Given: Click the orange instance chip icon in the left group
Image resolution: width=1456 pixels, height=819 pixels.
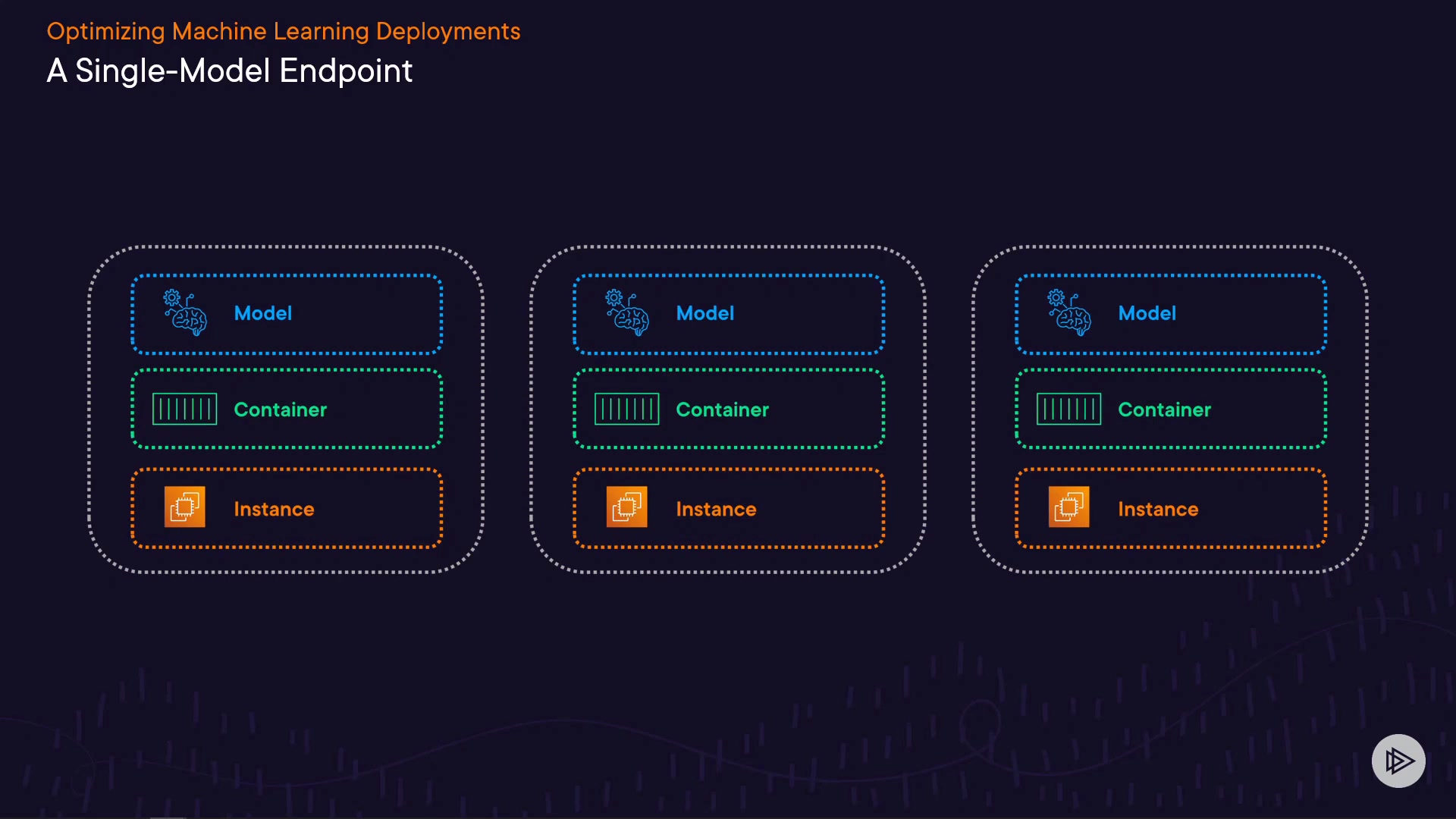Looking at the screenshot, I should click(x=185, y=507).
